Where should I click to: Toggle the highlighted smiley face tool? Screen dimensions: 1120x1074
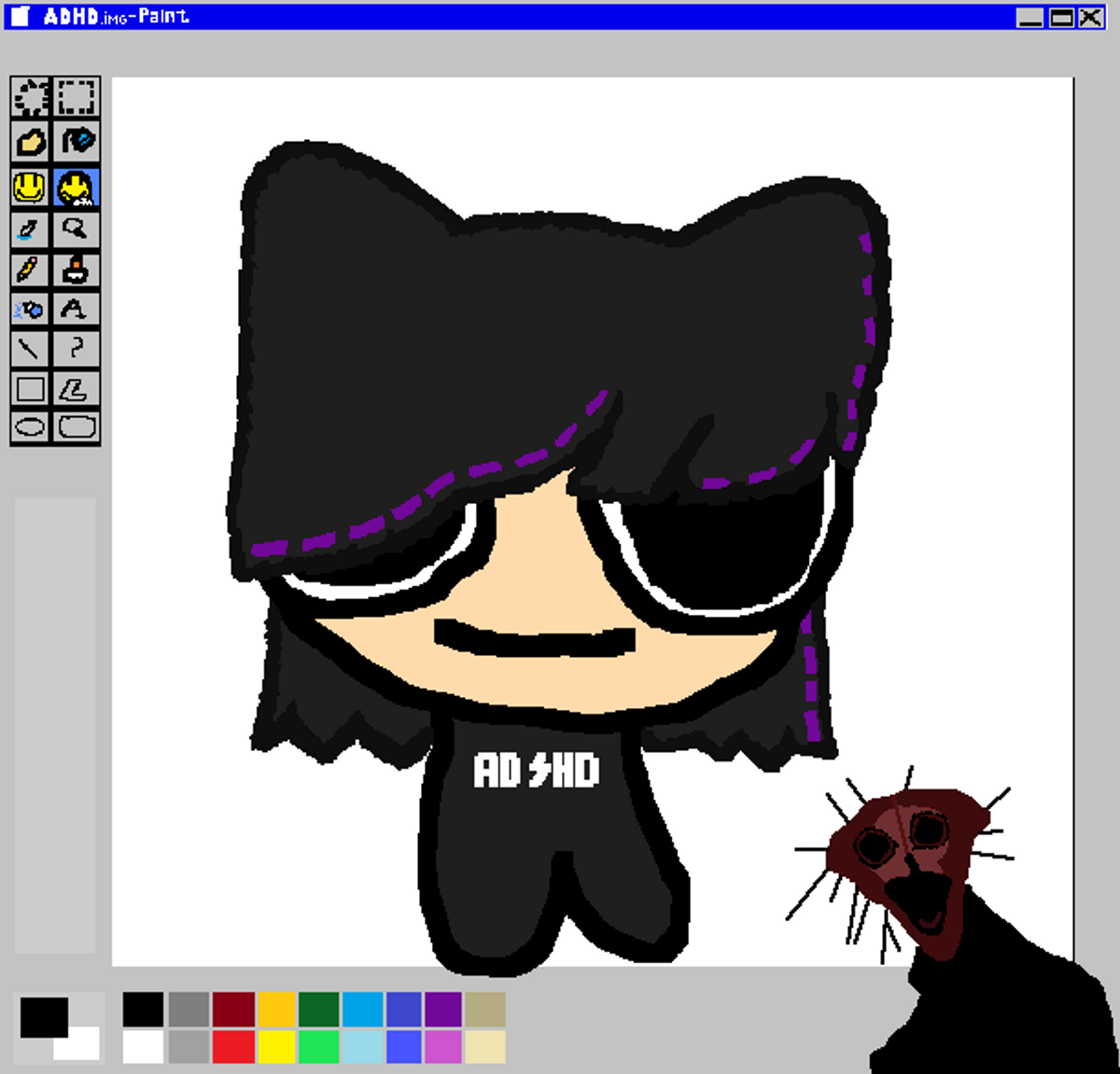pos(77,187)
